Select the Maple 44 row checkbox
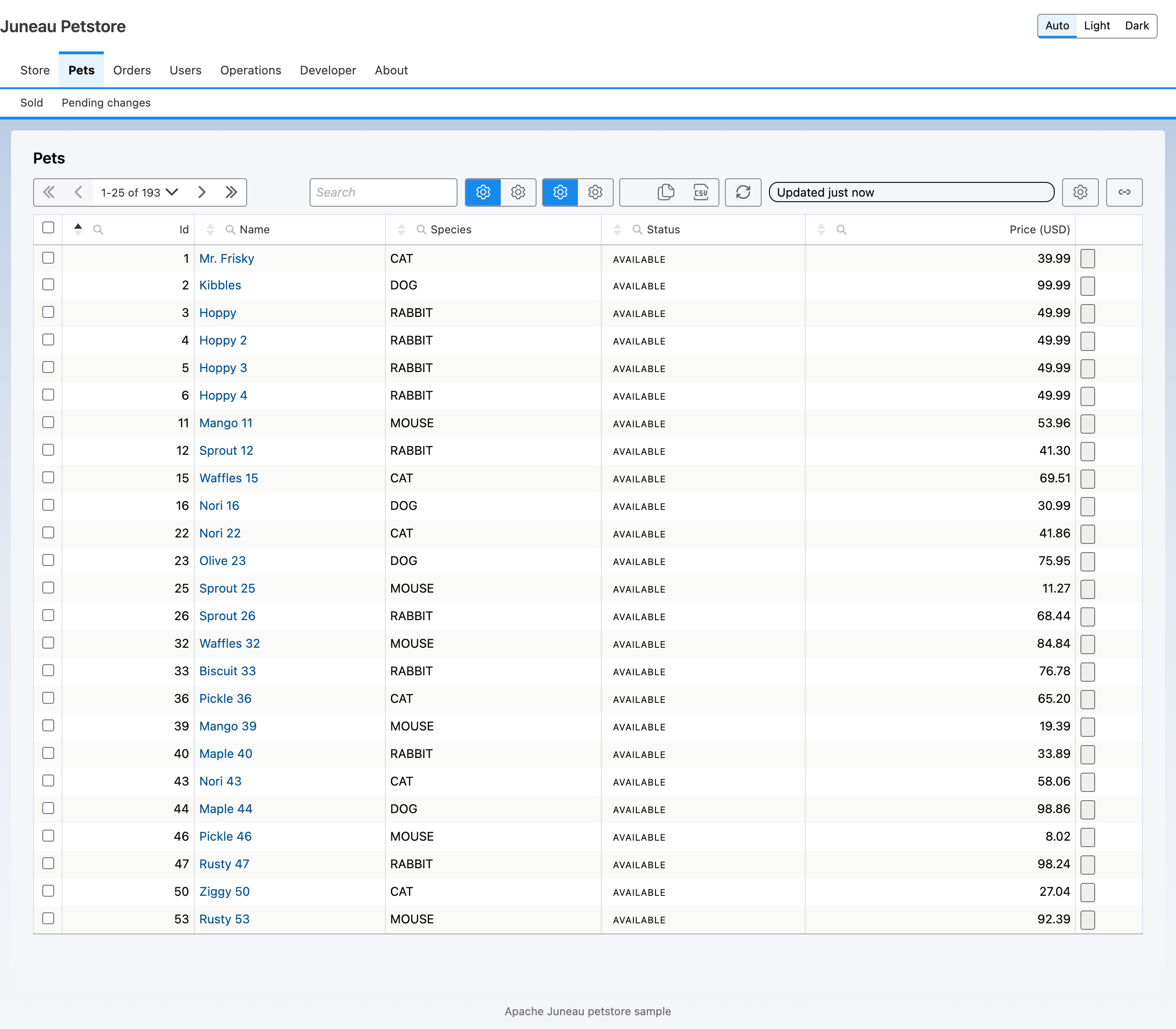The width and height of the screenshot is (1176, 1029). 48,808
